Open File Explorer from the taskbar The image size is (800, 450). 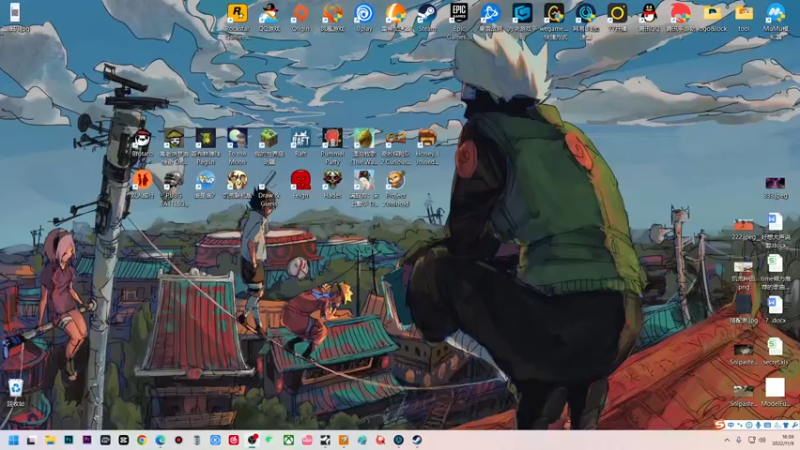click(50, 440)
